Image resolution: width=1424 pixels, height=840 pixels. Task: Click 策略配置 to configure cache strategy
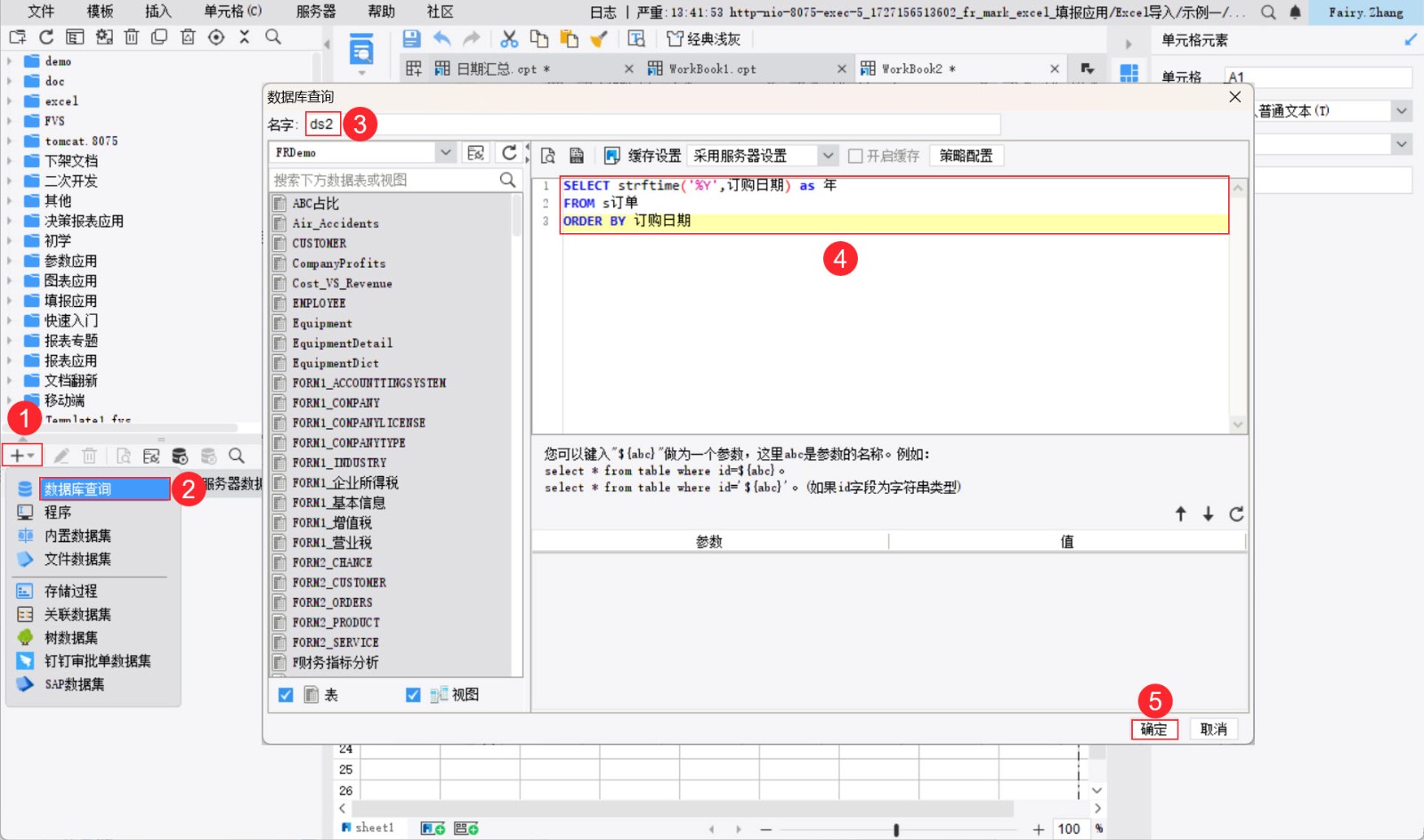966,155
